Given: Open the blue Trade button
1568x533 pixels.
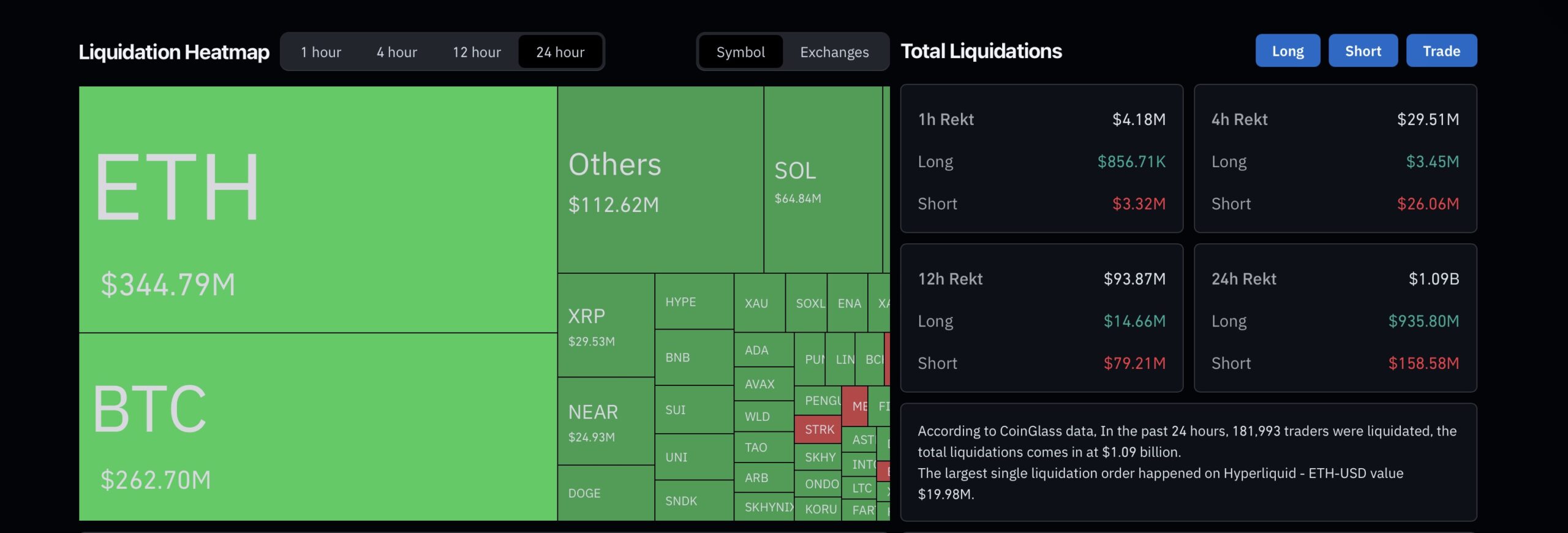Looking at the screenshot, I should [1441, 51].
